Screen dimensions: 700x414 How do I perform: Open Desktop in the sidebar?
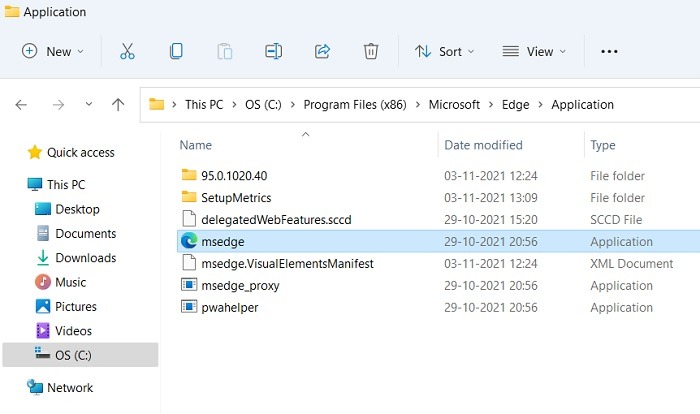pos(77,209)
